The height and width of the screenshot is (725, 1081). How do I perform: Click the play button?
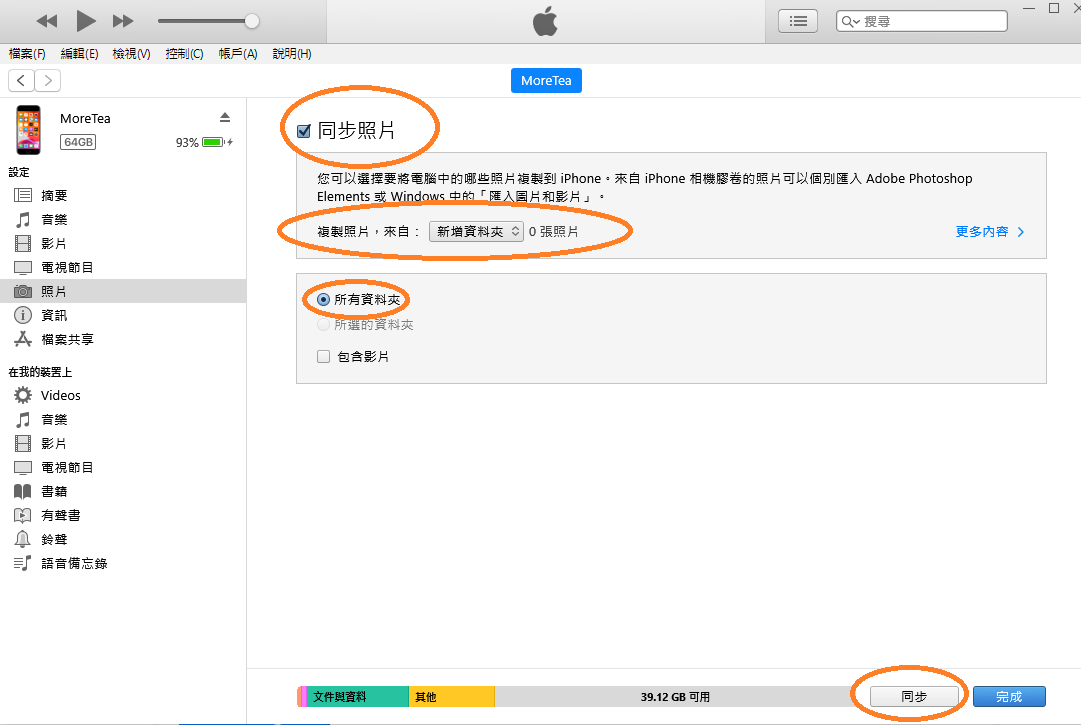pos(85,21)
